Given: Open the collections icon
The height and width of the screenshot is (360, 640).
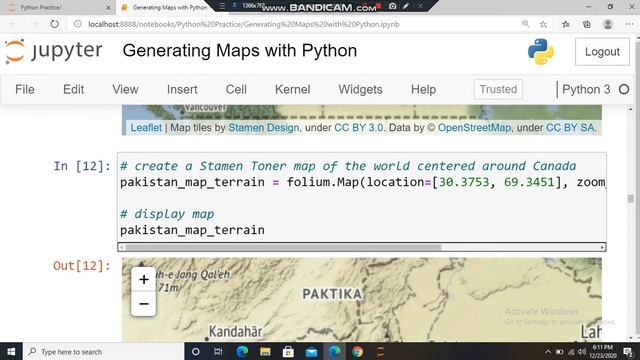Looking at the screenshot, I should (587, 24).
